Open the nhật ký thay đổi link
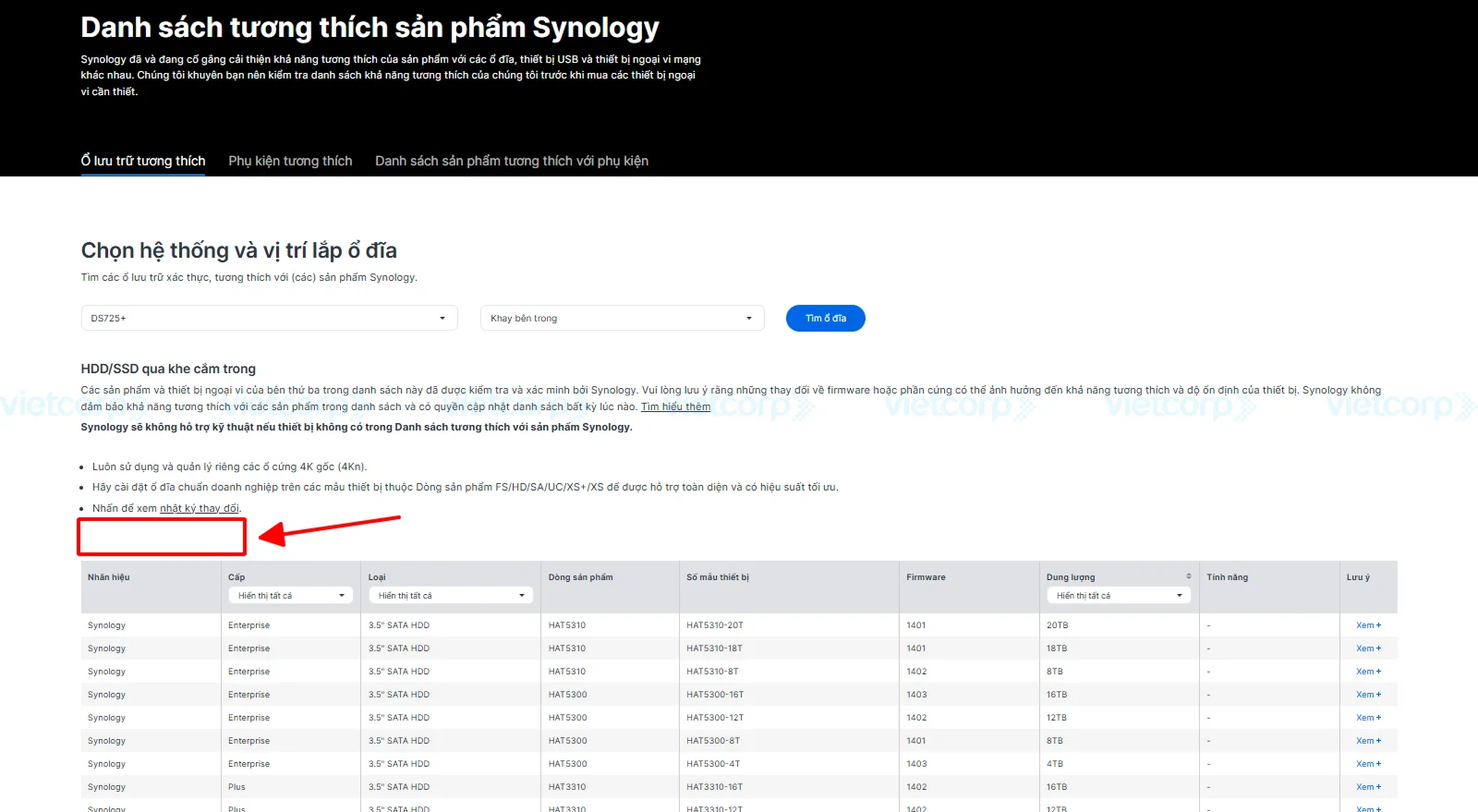 point(200,508)
